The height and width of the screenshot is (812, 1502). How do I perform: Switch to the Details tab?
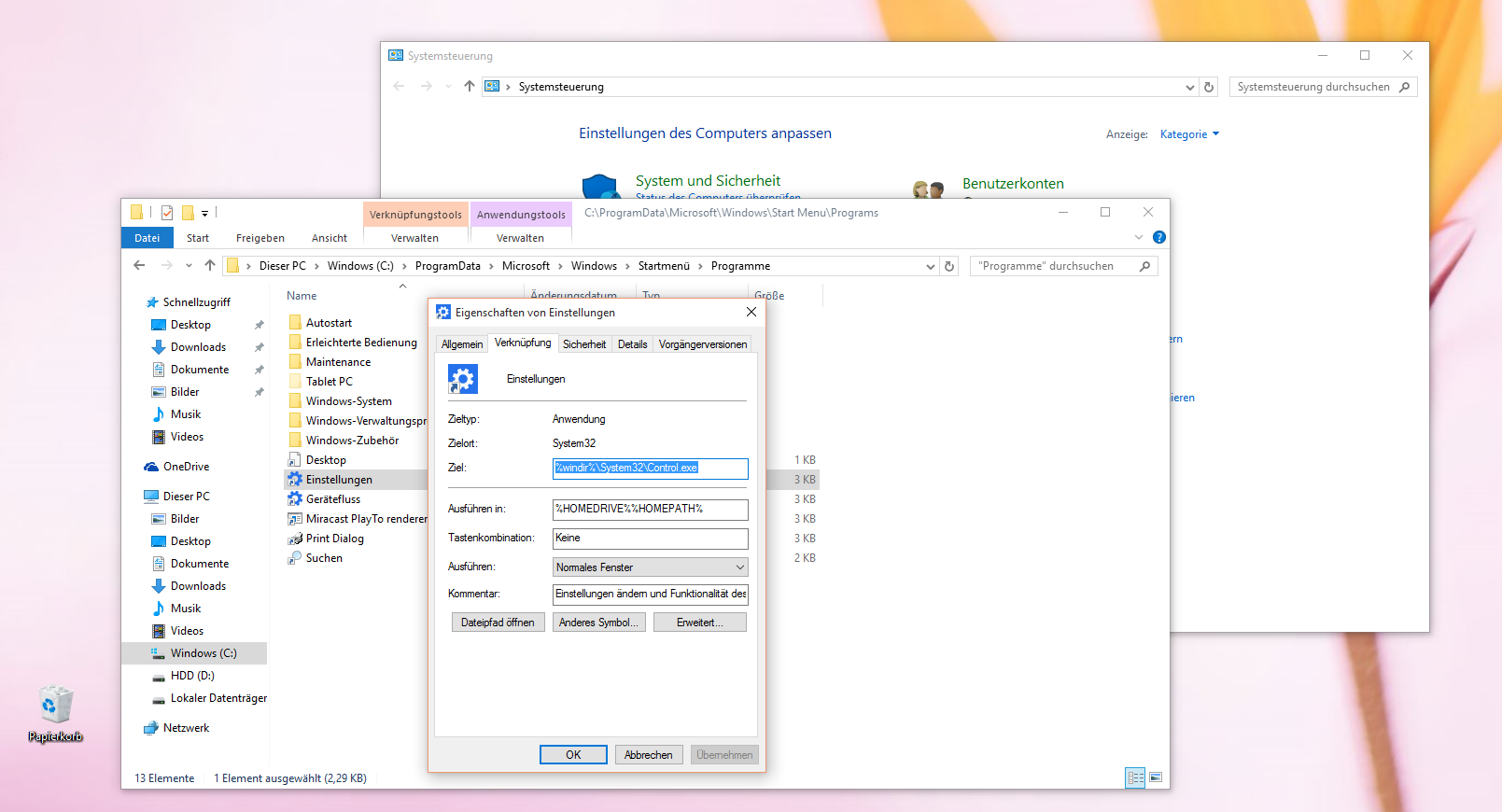tap(632, 344)
